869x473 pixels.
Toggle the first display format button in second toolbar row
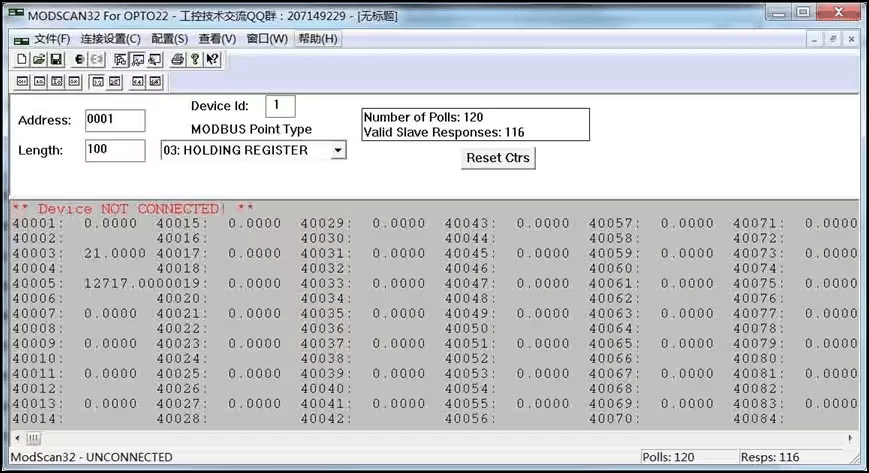[x=22, y=82]
